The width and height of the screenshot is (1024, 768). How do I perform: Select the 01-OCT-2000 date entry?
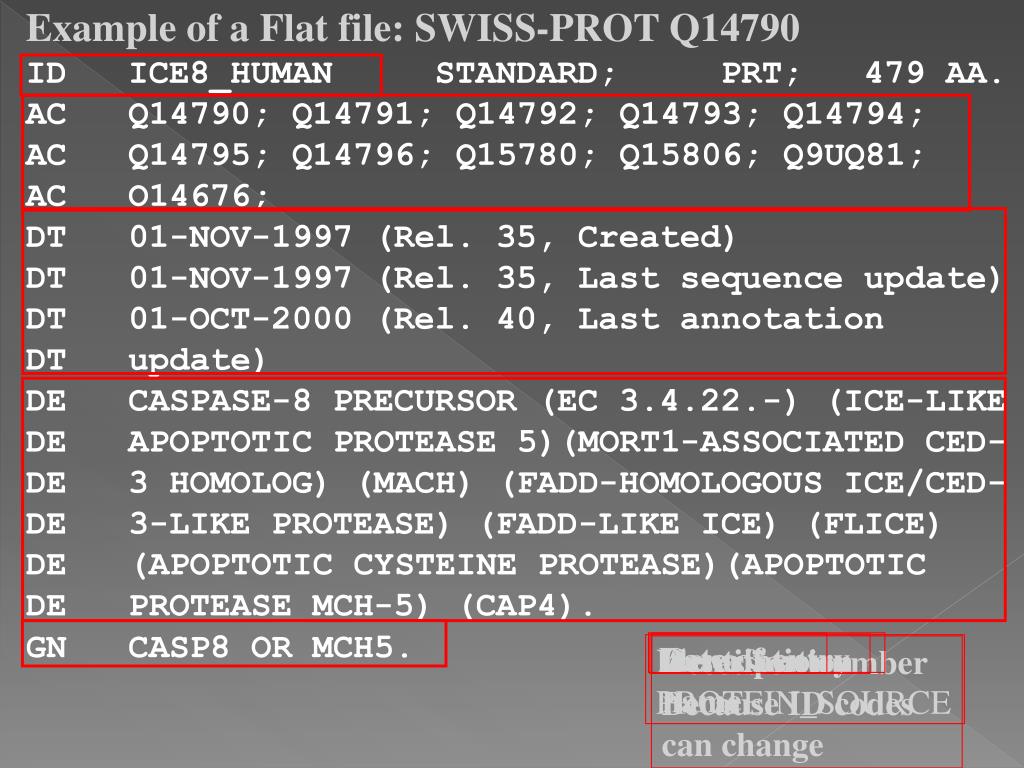pyautogui.click(x=240, y=319)
